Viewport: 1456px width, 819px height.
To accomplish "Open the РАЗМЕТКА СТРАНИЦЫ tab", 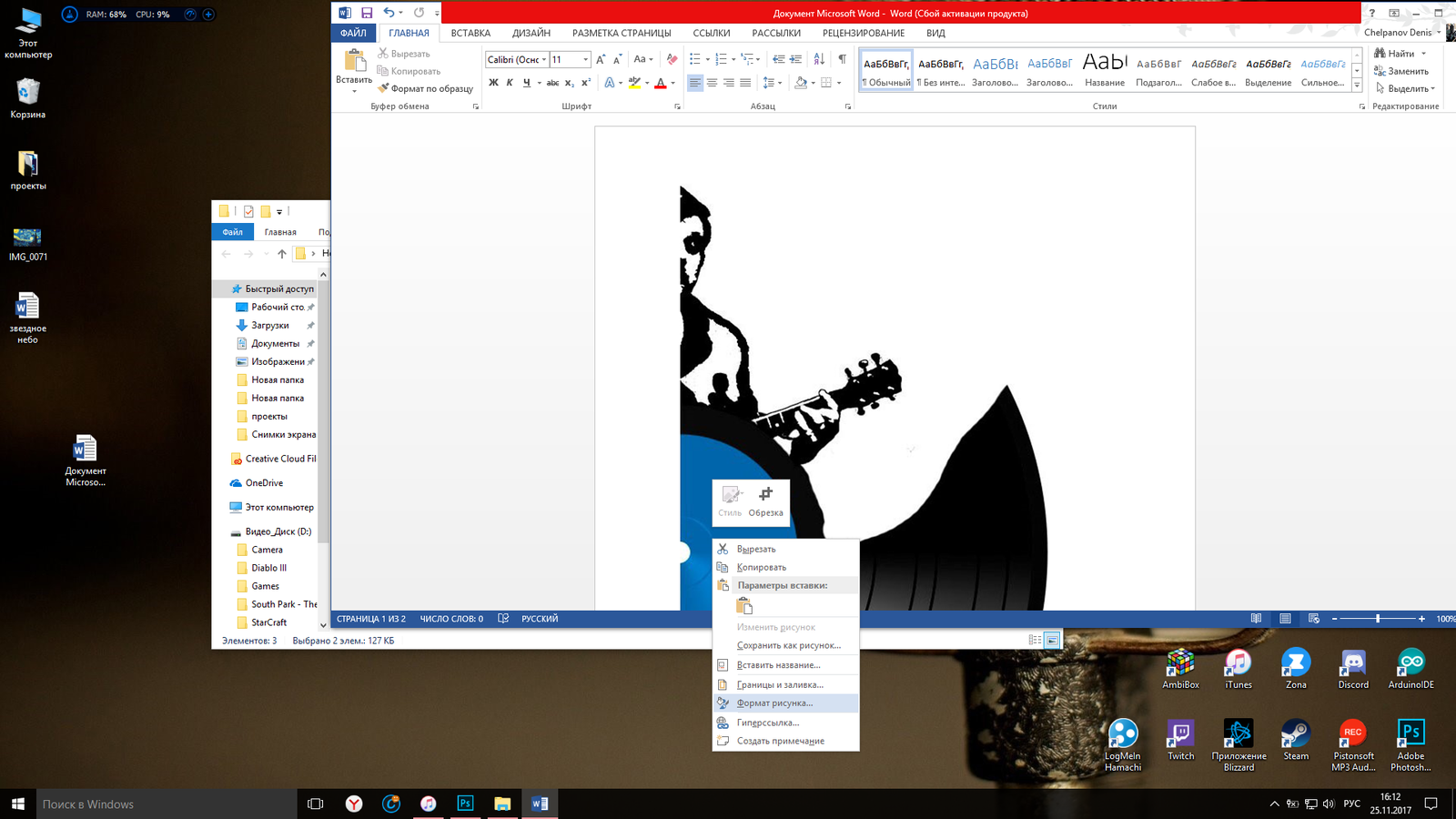I will (x=622, y=33).
